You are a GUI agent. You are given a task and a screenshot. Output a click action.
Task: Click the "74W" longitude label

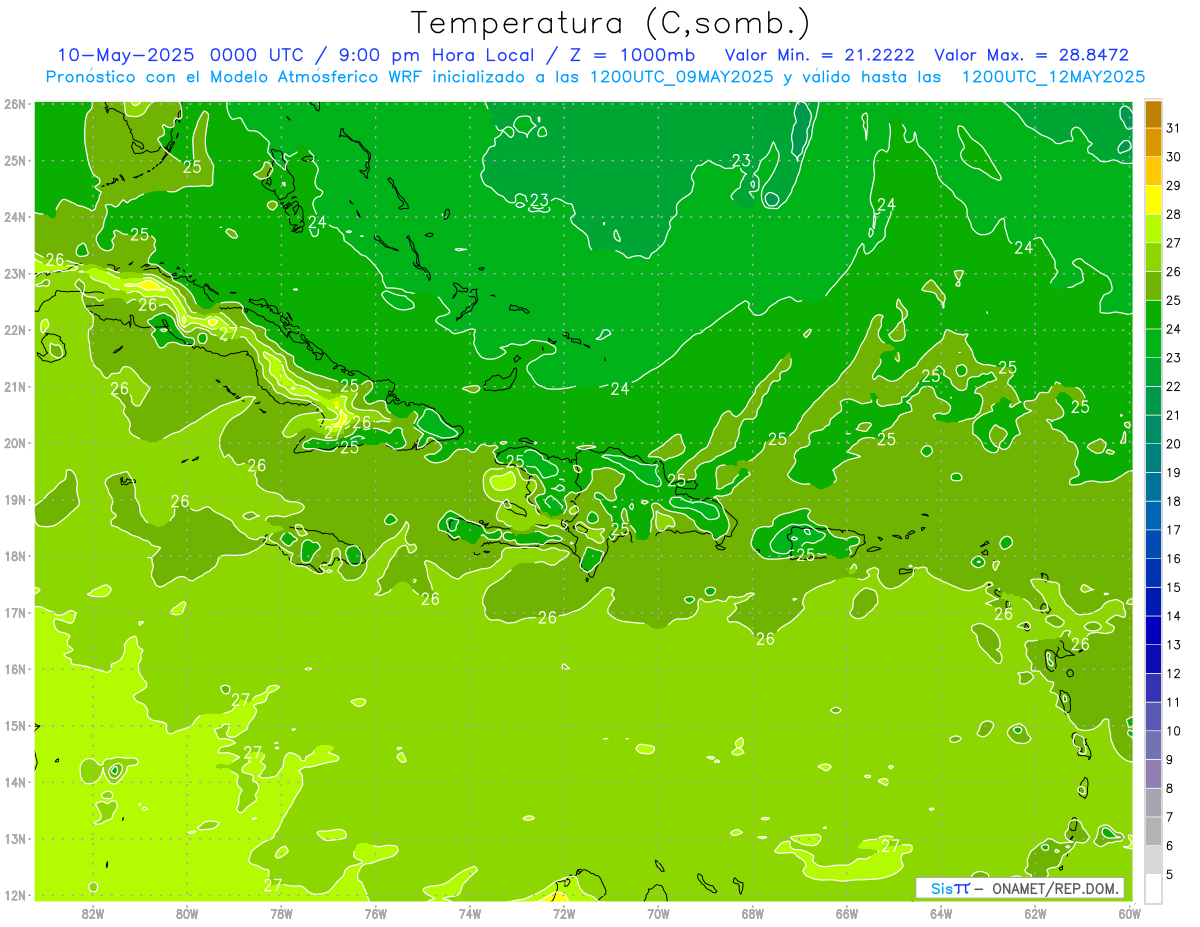tap(469, 912)
